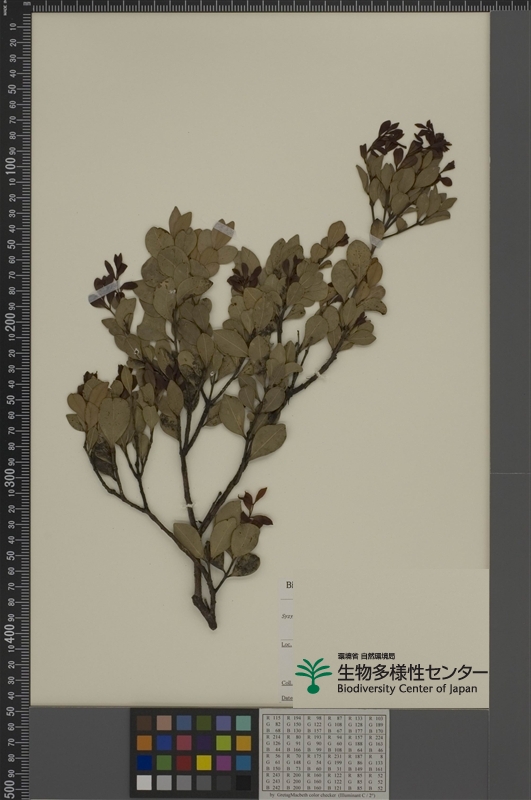Viewport: 531px width, 800px height.
Task: Choose the dark red swatch
Action: [x=184, y=763]
